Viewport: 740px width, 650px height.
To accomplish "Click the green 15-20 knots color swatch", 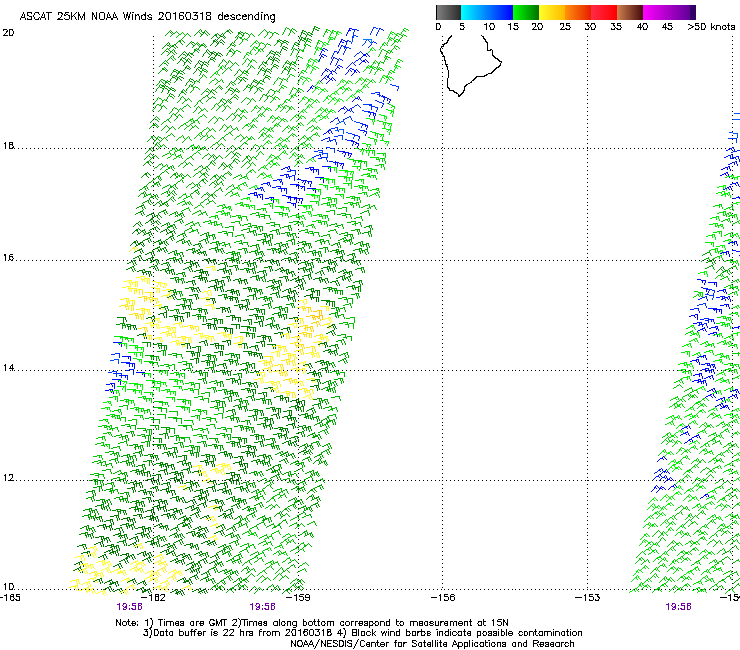I will tap(526, 12).
